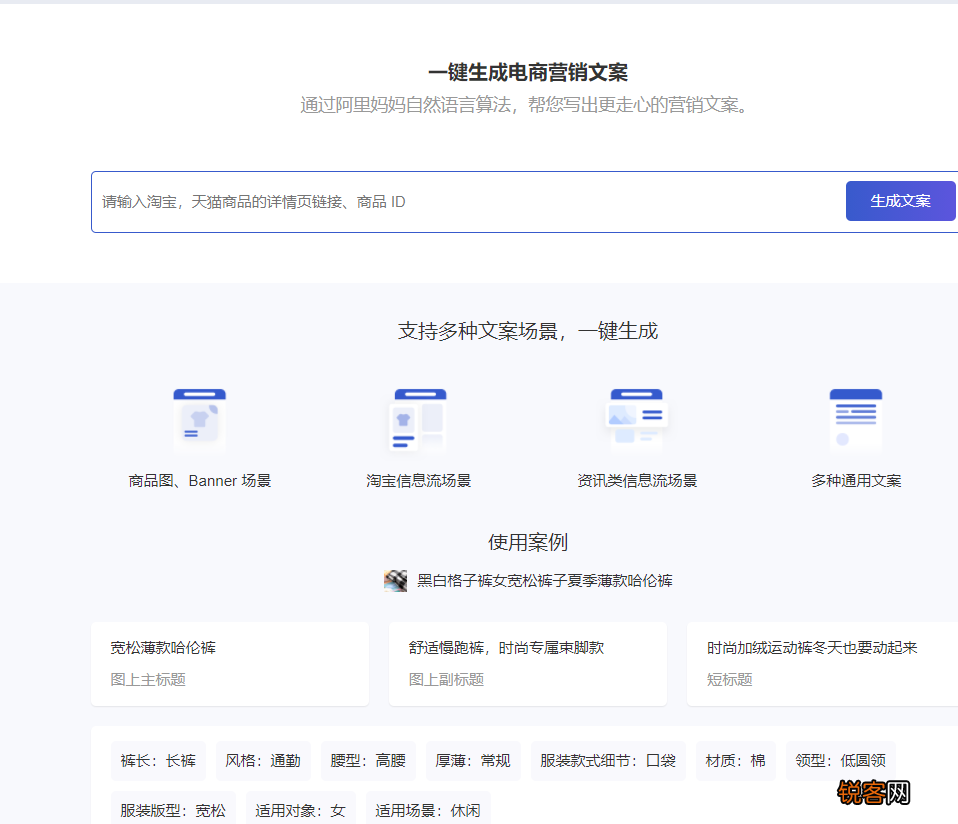Click the 裤长：长裤 tag
This screenshot has width=958, height=824.
(158, 761)
